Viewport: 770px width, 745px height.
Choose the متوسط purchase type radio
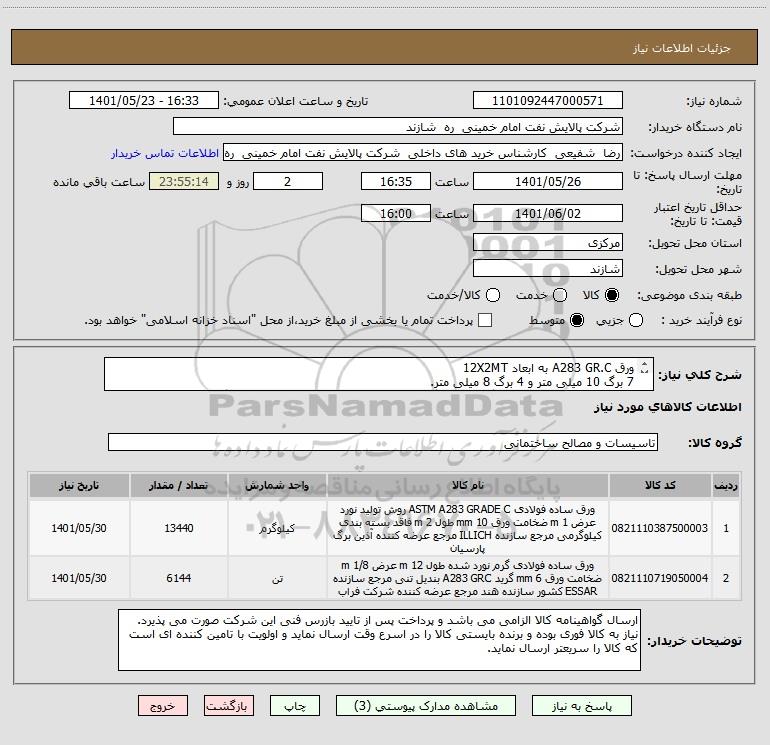coord(577,320)
